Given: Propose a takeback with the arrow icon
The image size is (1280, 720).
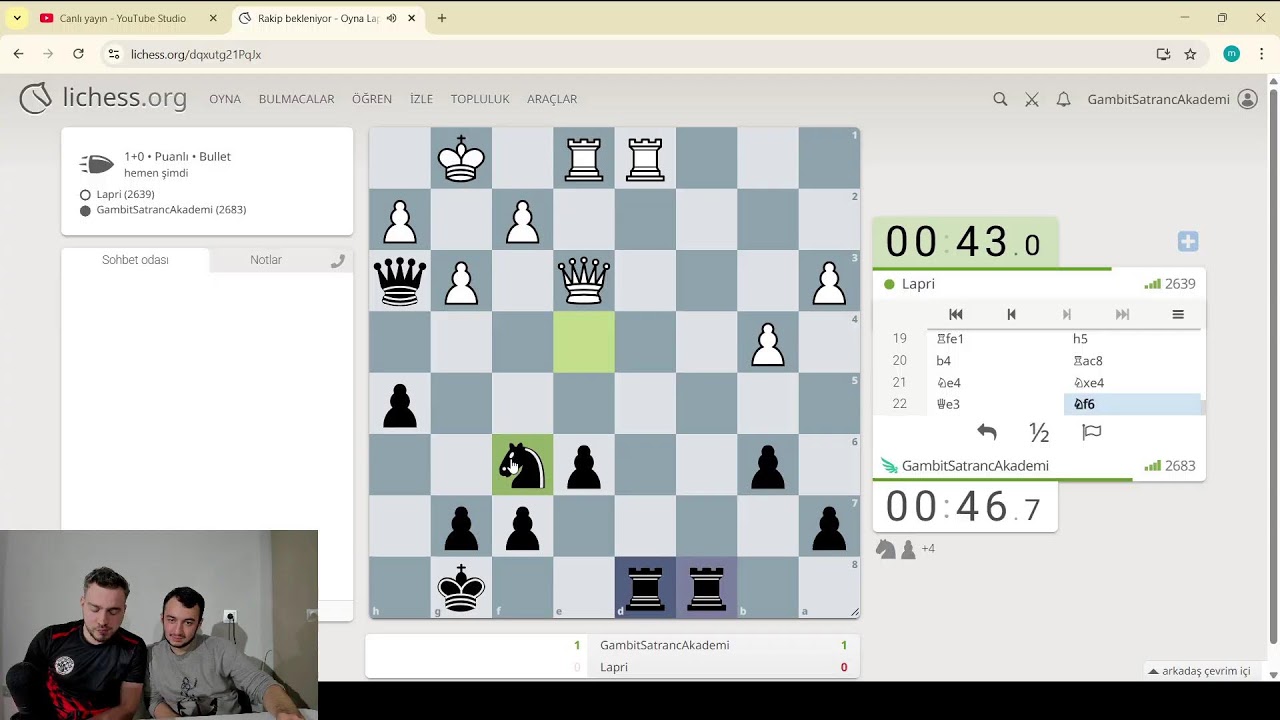Looking at the screenshot, I should point(987,432).
